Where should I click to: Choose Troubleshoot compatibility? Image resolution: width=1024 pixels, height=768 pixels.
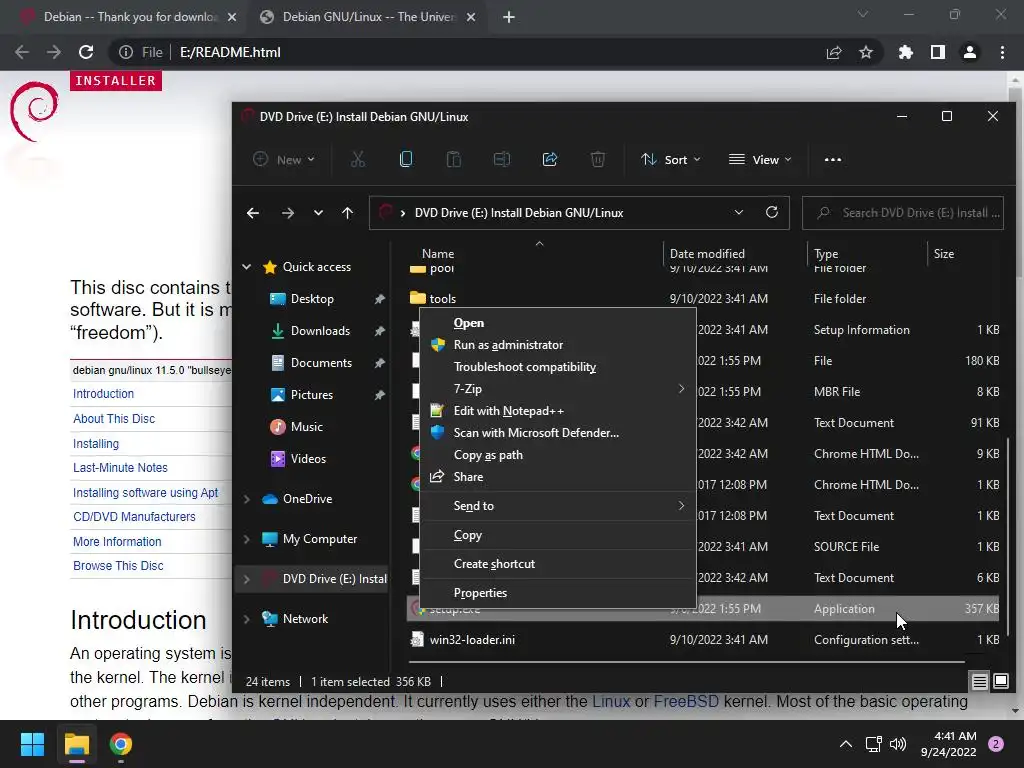[x=558, y=367]
